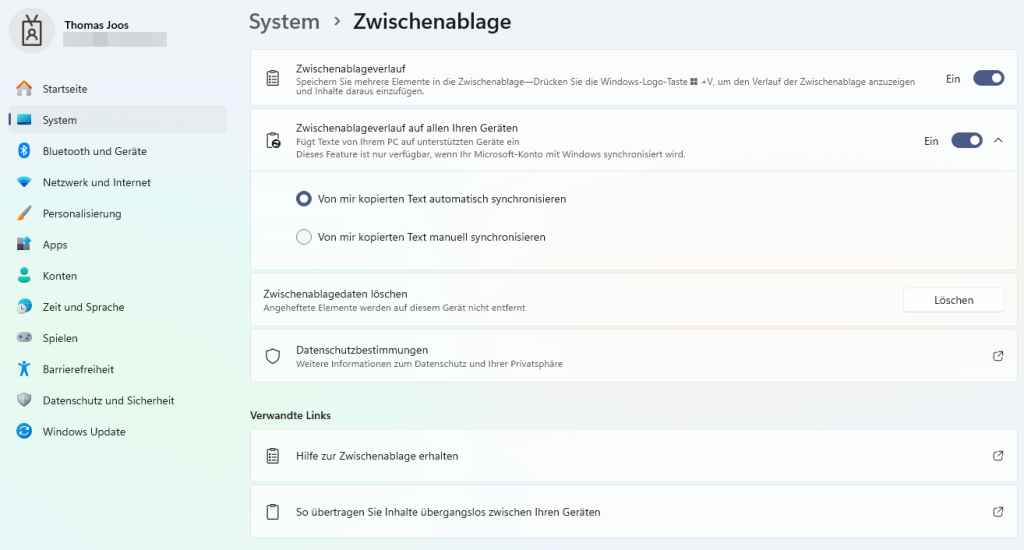Click the Spielen gamepad icon
This screenshot has height=550, width=1024.
[24, 338]
